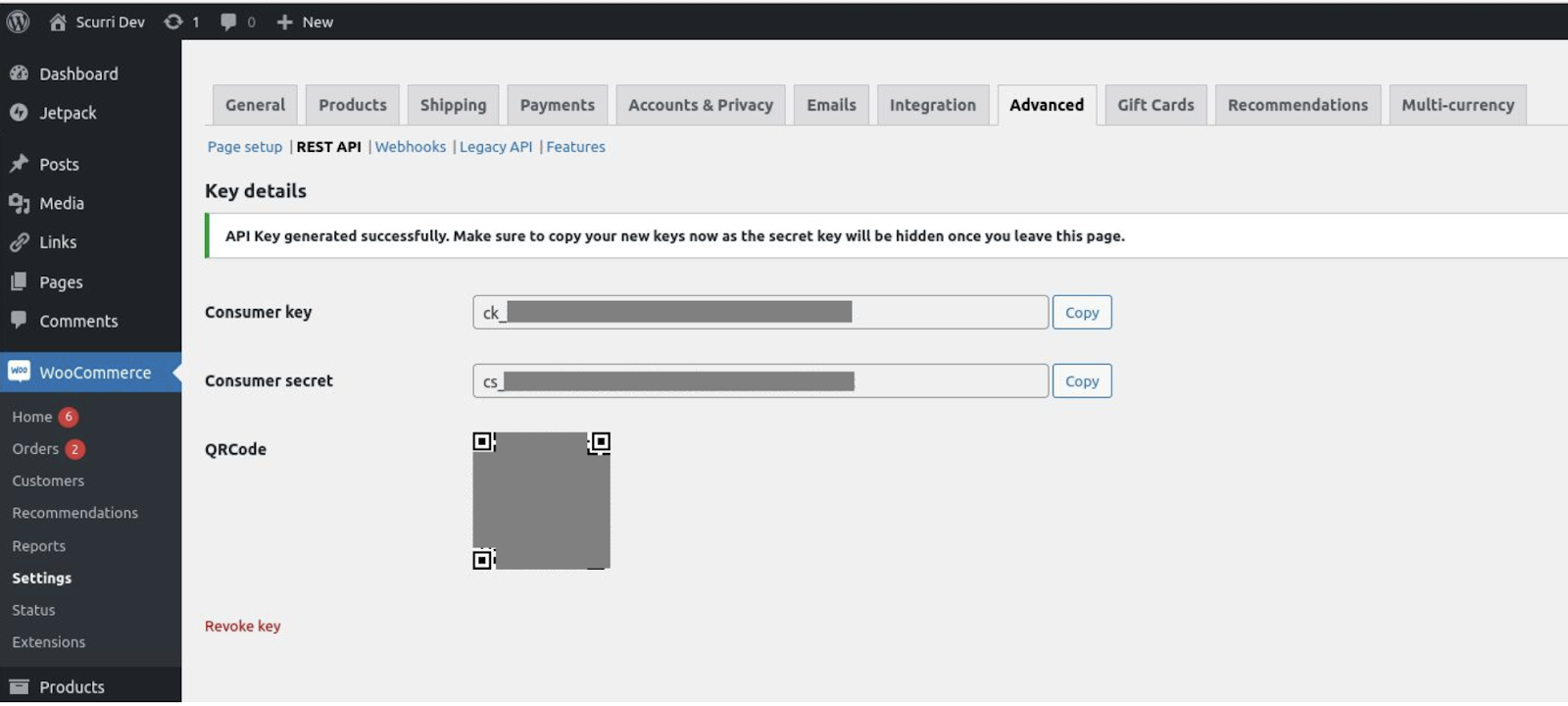Viewport: 1568px width, 706px height.
Task: Open Reports submenu item
Action: pyautogui.click(x=38, y=546)
